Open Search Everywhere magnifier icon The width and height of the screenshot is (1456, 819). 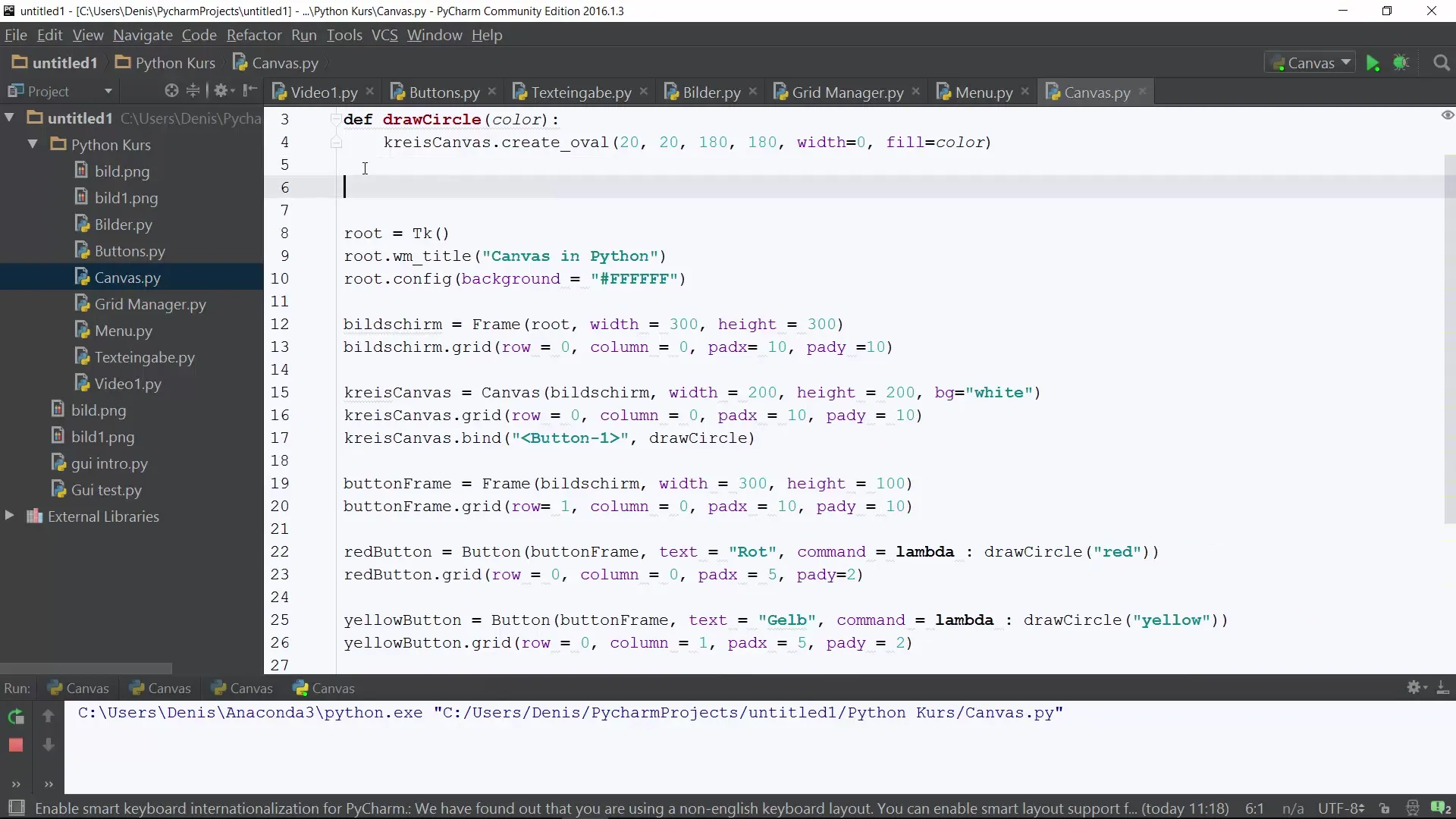[x=1442, y=63]
